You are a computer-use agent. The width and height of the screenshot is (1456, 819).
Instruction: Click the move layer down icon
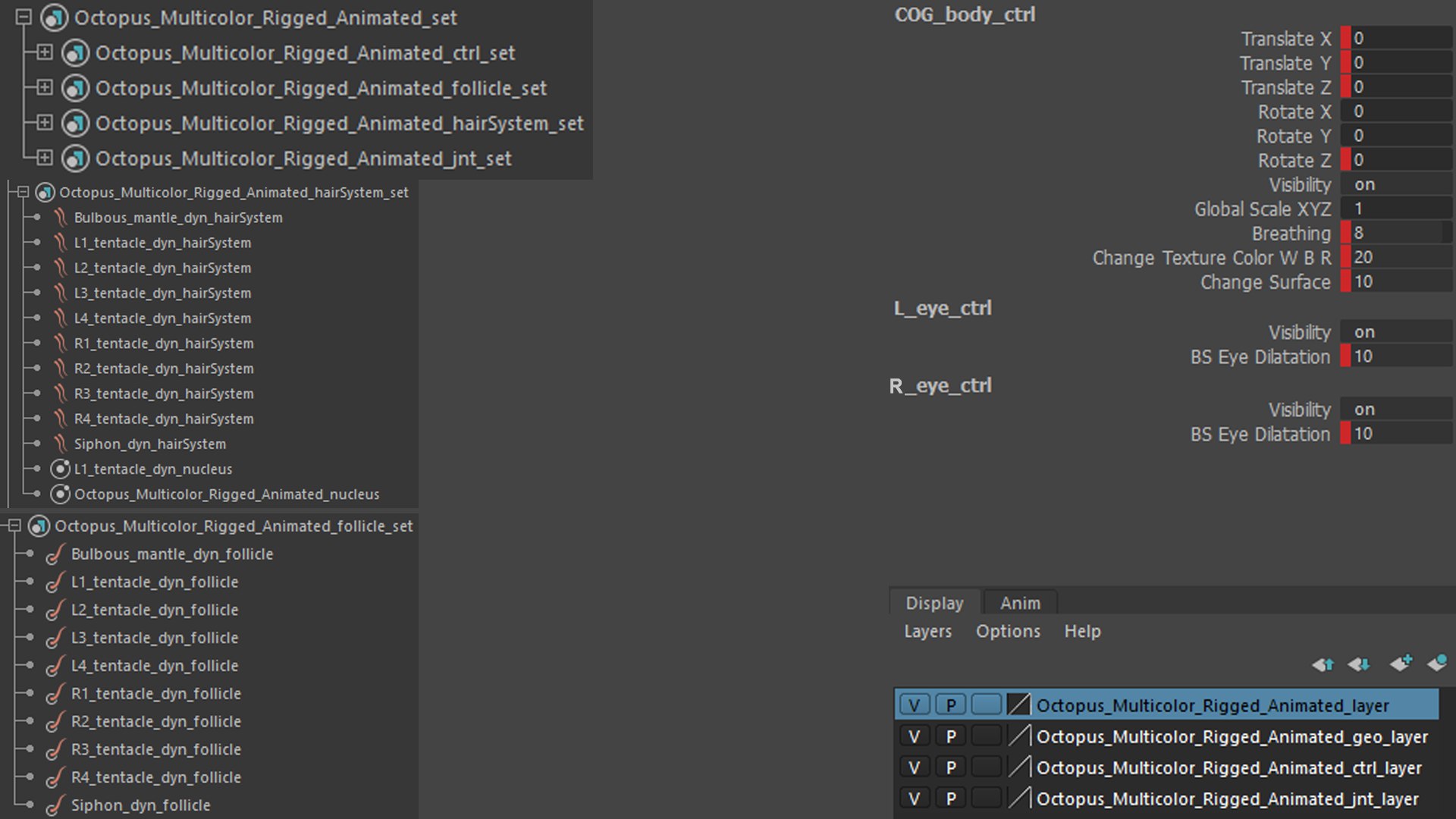[x=1359, y=664]
